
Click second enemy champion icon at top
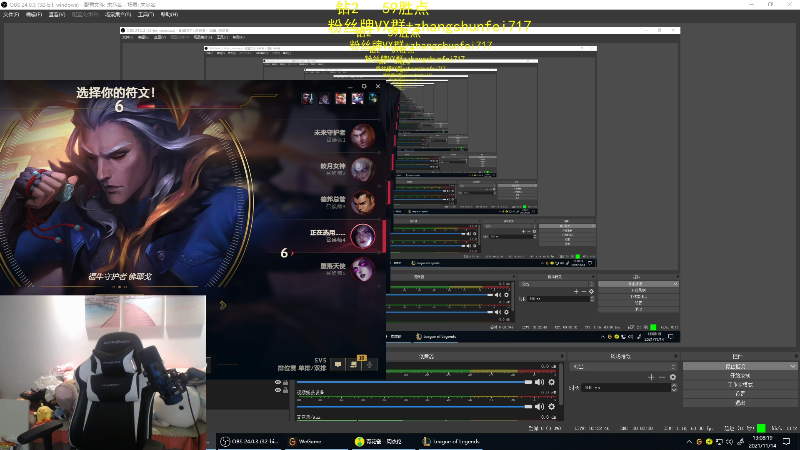point(324,98)
